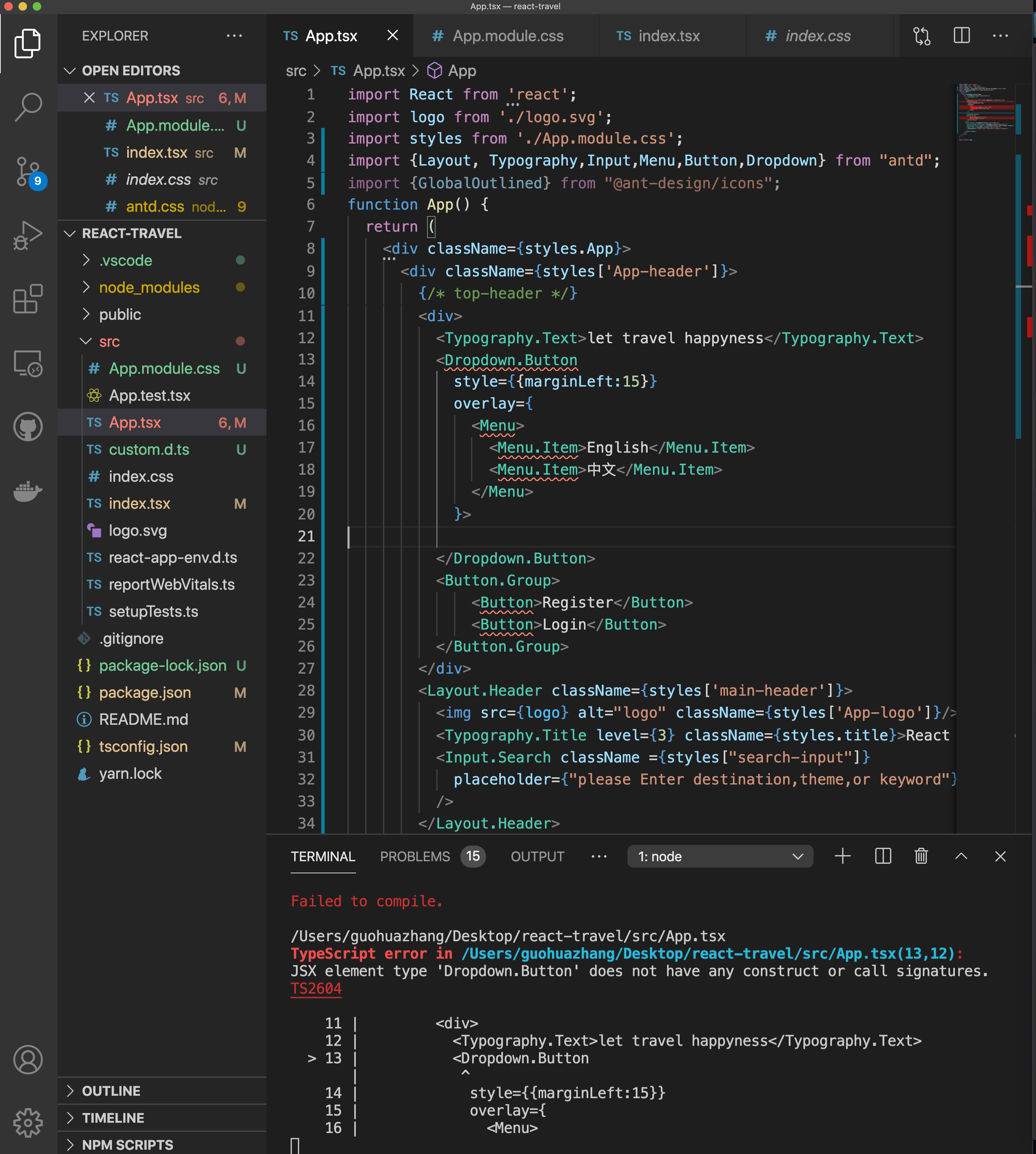Open the Explorer view in activity bar

28,43
